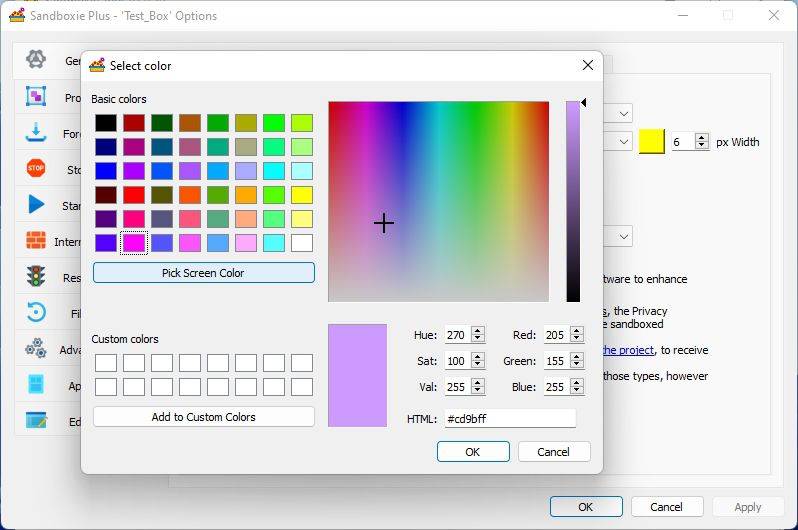Open the App Templates blue squares icon
The width and height of the screenshot is (798, 530).
click(36, 384)
